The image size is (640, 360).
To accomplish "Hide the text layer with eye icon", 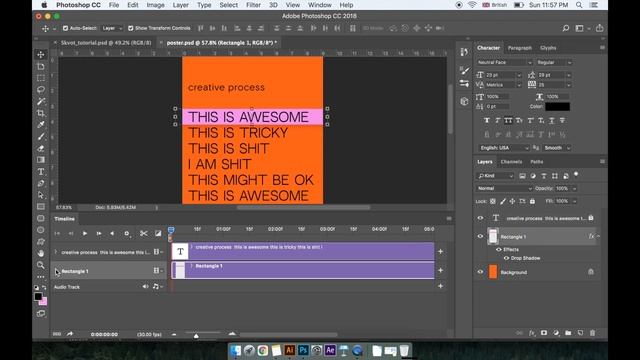I will point(480,218).
